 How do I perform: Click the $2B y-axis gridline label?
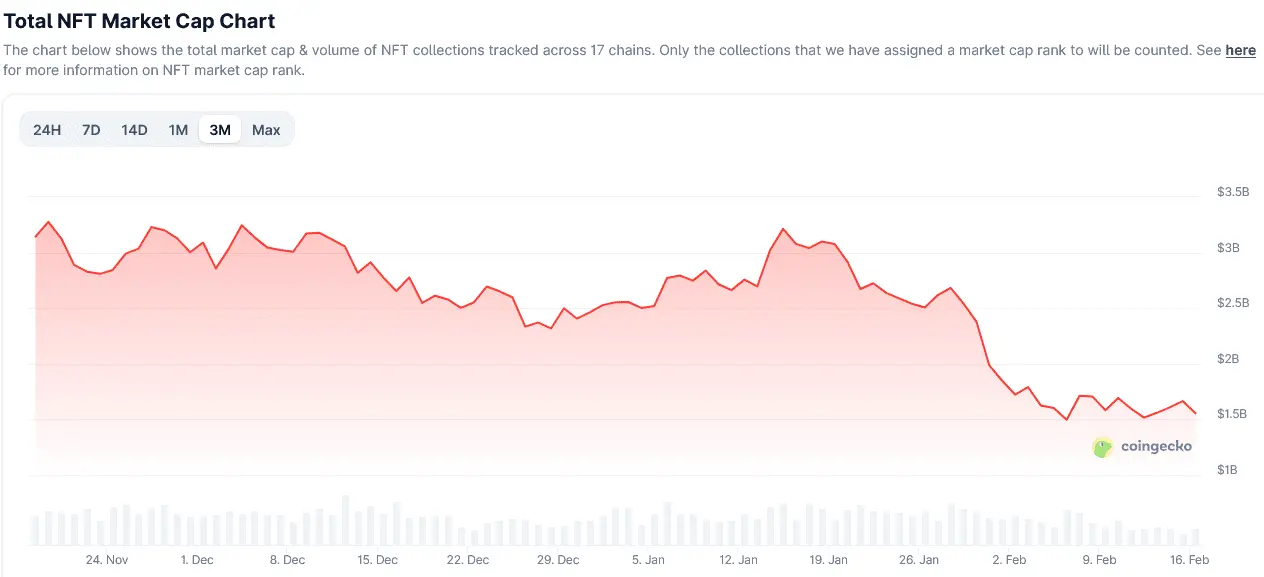[1227, 359]
